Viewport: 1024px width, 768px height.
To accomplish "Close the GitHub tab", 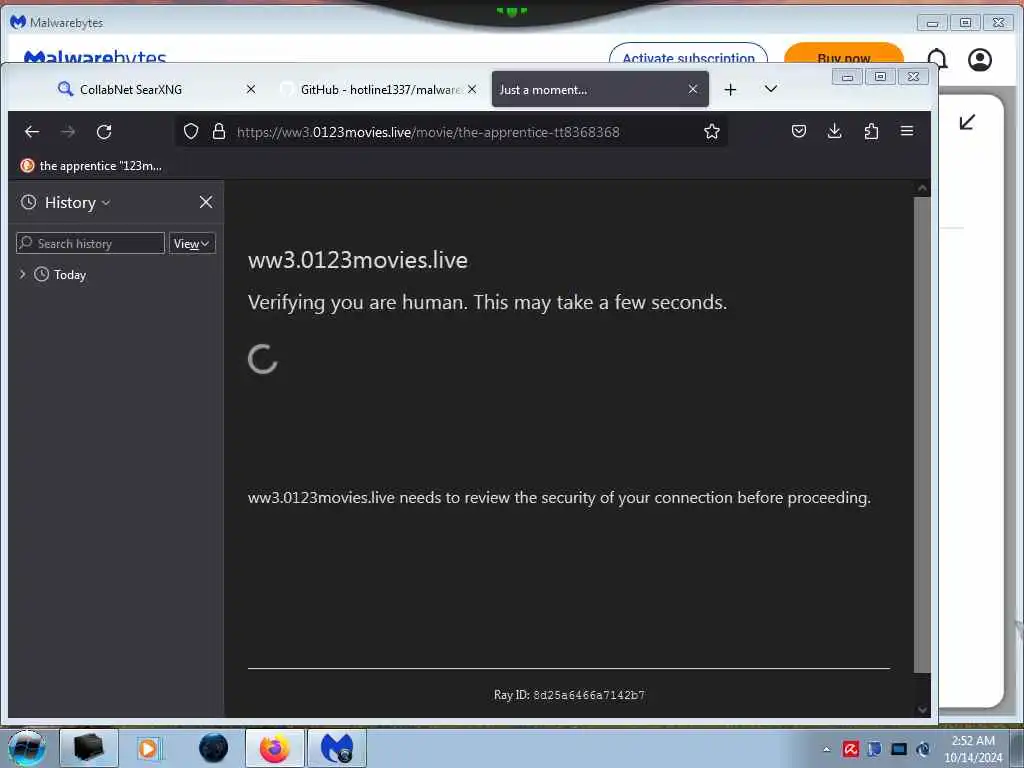I will 472,89.
